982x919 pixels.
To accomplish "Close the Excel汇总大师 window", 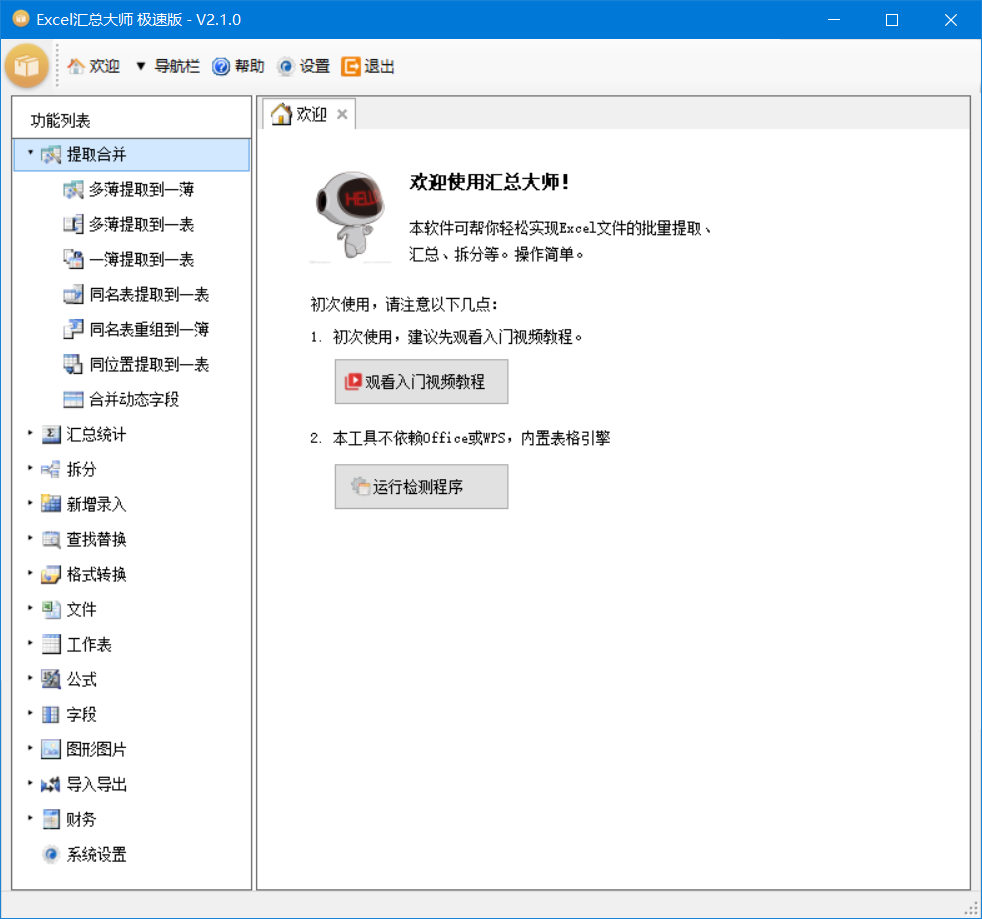I will (x=951, y=19).
